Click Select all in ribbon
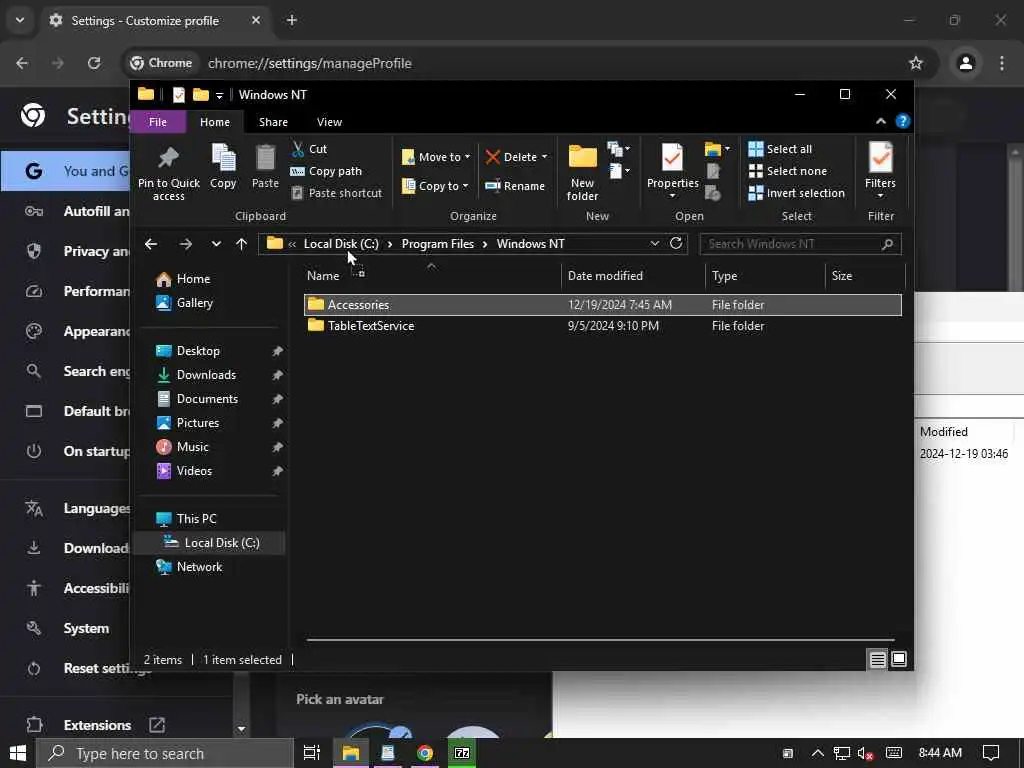Viewport: 1024px width, 768px height. (780, 149)
